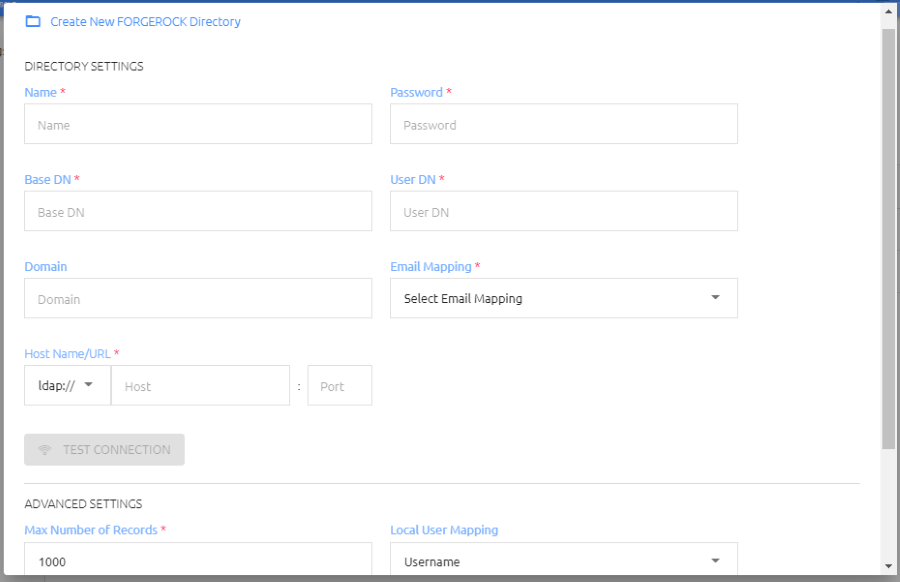
Task: Click the Host Name/URL label
Action: 68,354
